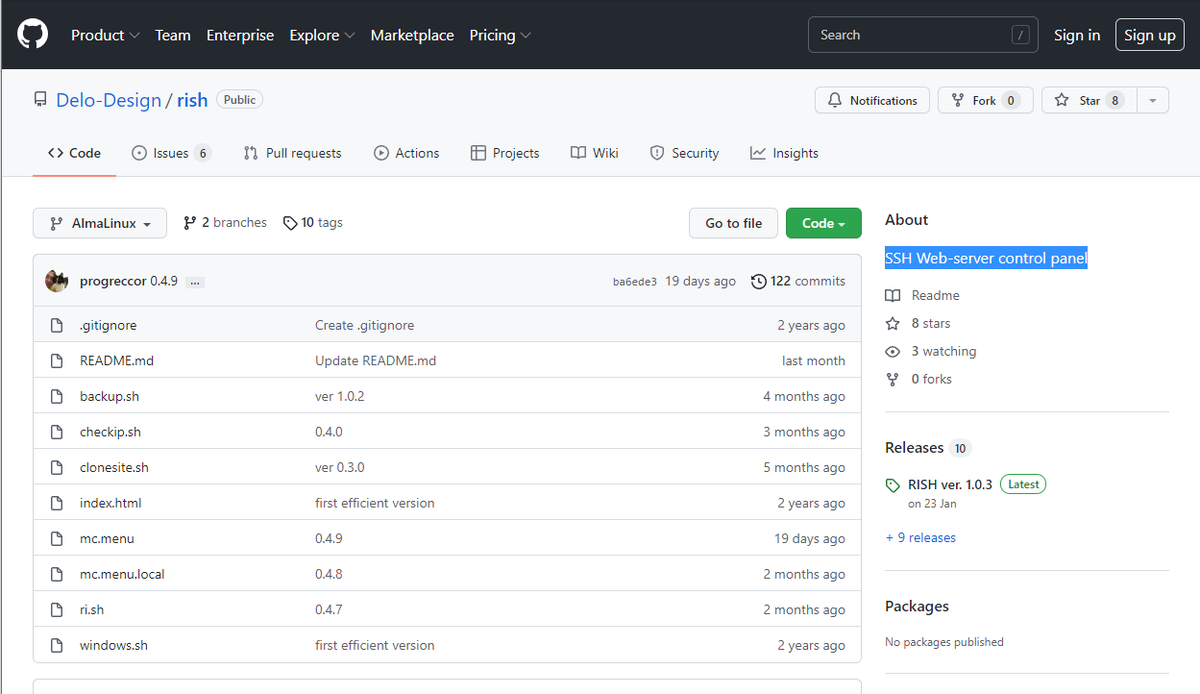Open the green Code dropdown button
Screen dimensions: 1200x694
click(824, 223)
